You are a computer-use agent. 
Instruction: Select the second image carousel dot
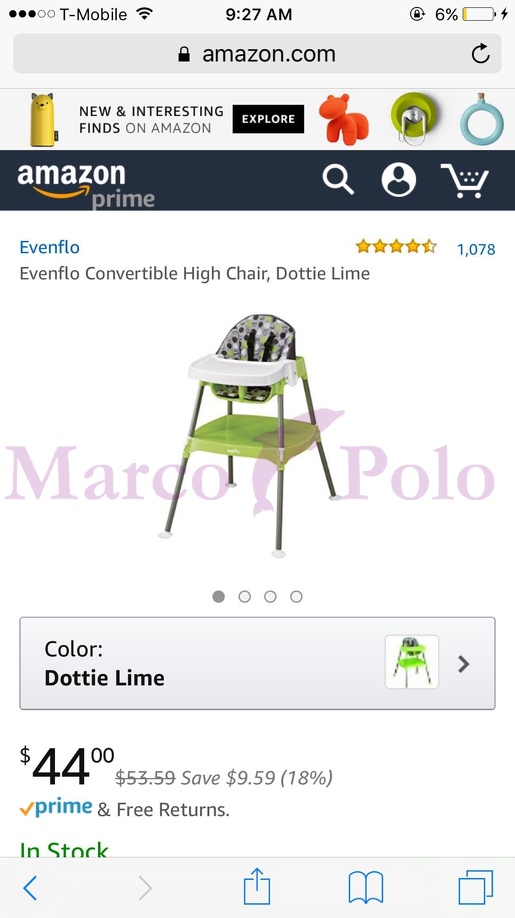pos(245,597)
